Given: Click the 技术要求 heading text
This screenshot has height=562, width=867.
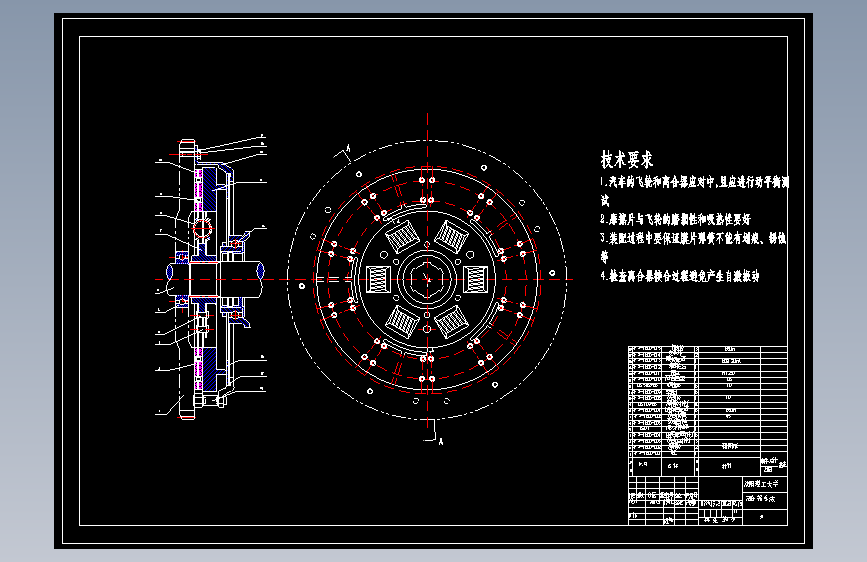Looking at the screenshot, I should tap(626, 160).
